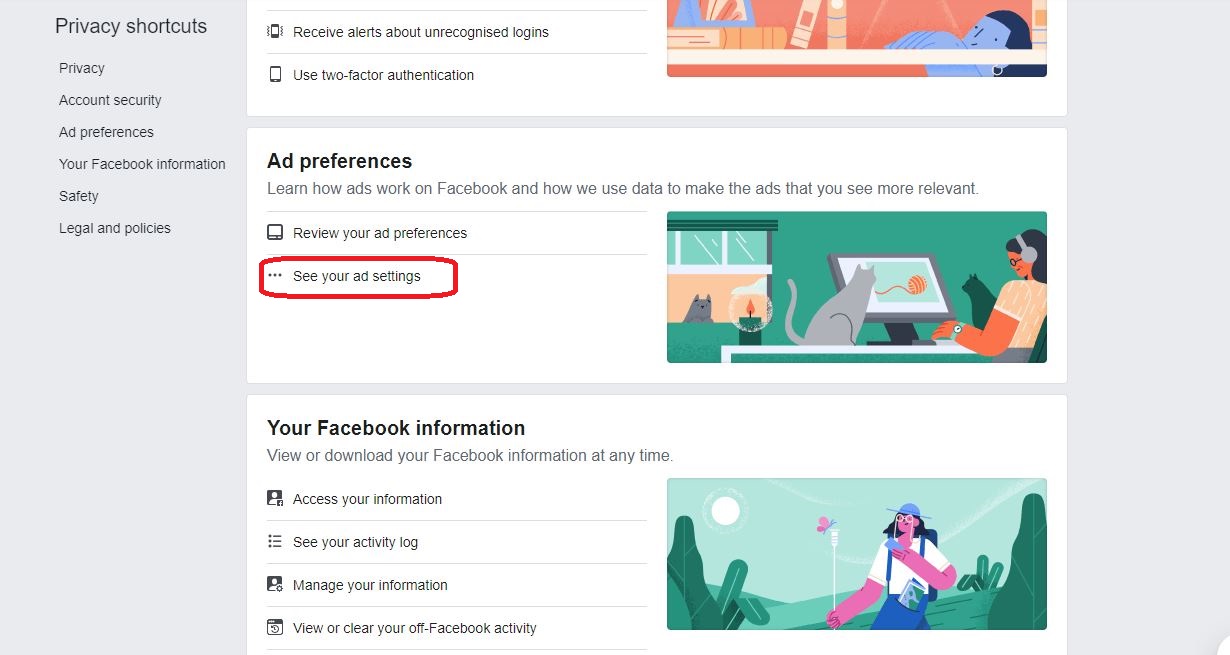
Task: Click the mobile icon beside two-factor authentication
Action: (275, 75)
